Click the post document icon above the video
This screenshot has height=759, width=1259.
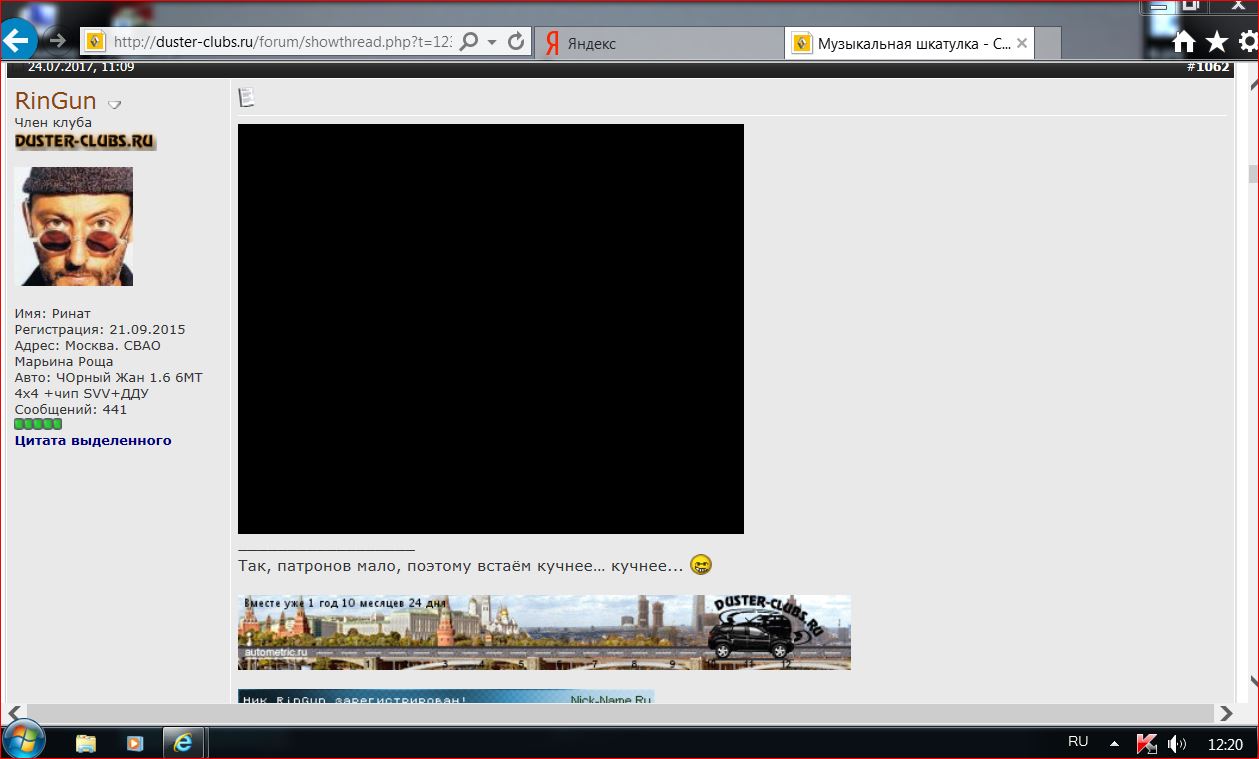(246, 97)
